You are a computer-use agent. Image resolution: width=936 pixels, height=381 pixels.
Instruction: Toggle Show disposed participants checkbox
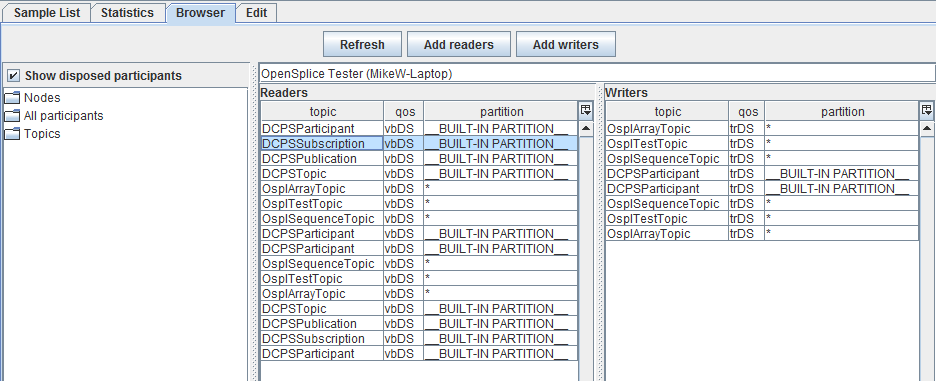(14, 76)
